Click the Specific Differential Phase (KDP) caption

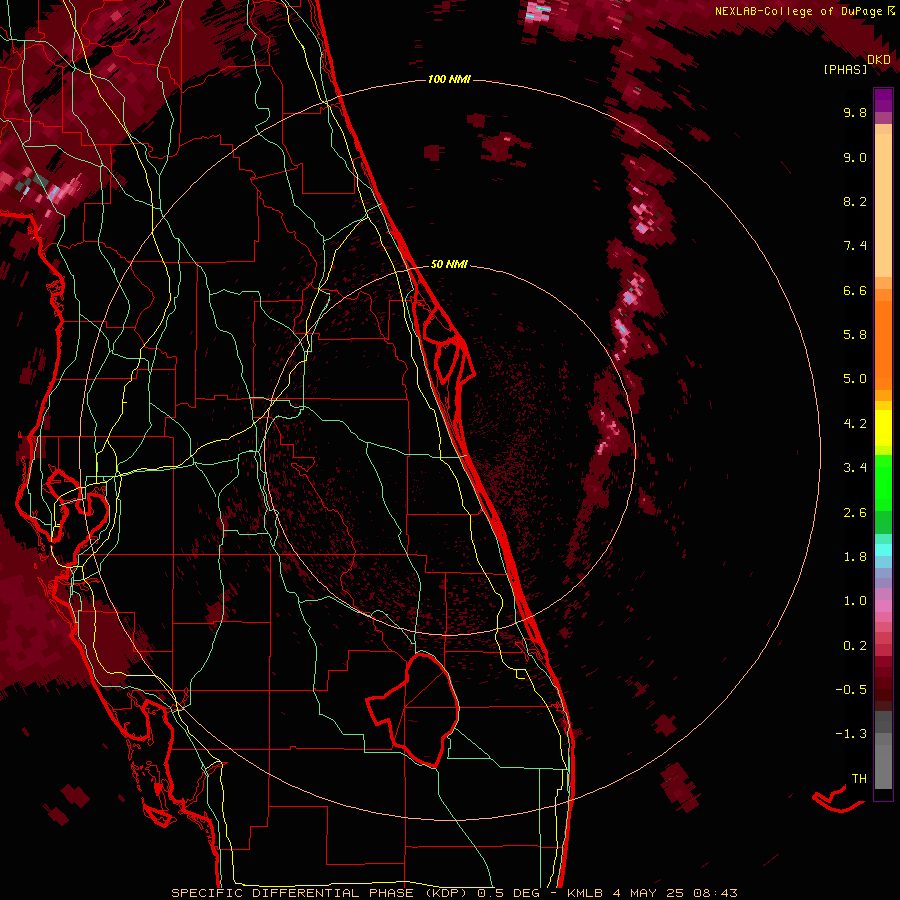(x=321, y=893)
